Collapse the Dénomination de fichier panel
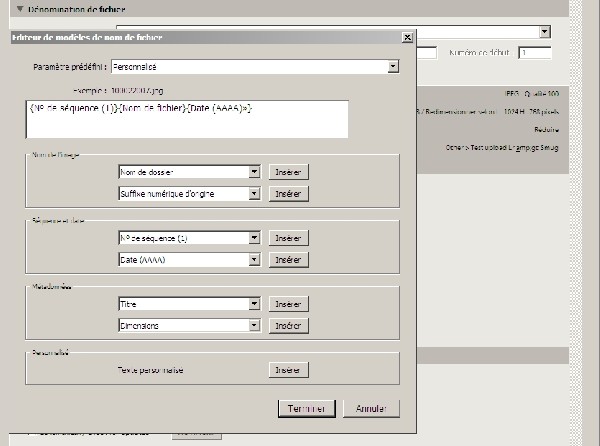The image size is (600, 446). tap(20, 9)
